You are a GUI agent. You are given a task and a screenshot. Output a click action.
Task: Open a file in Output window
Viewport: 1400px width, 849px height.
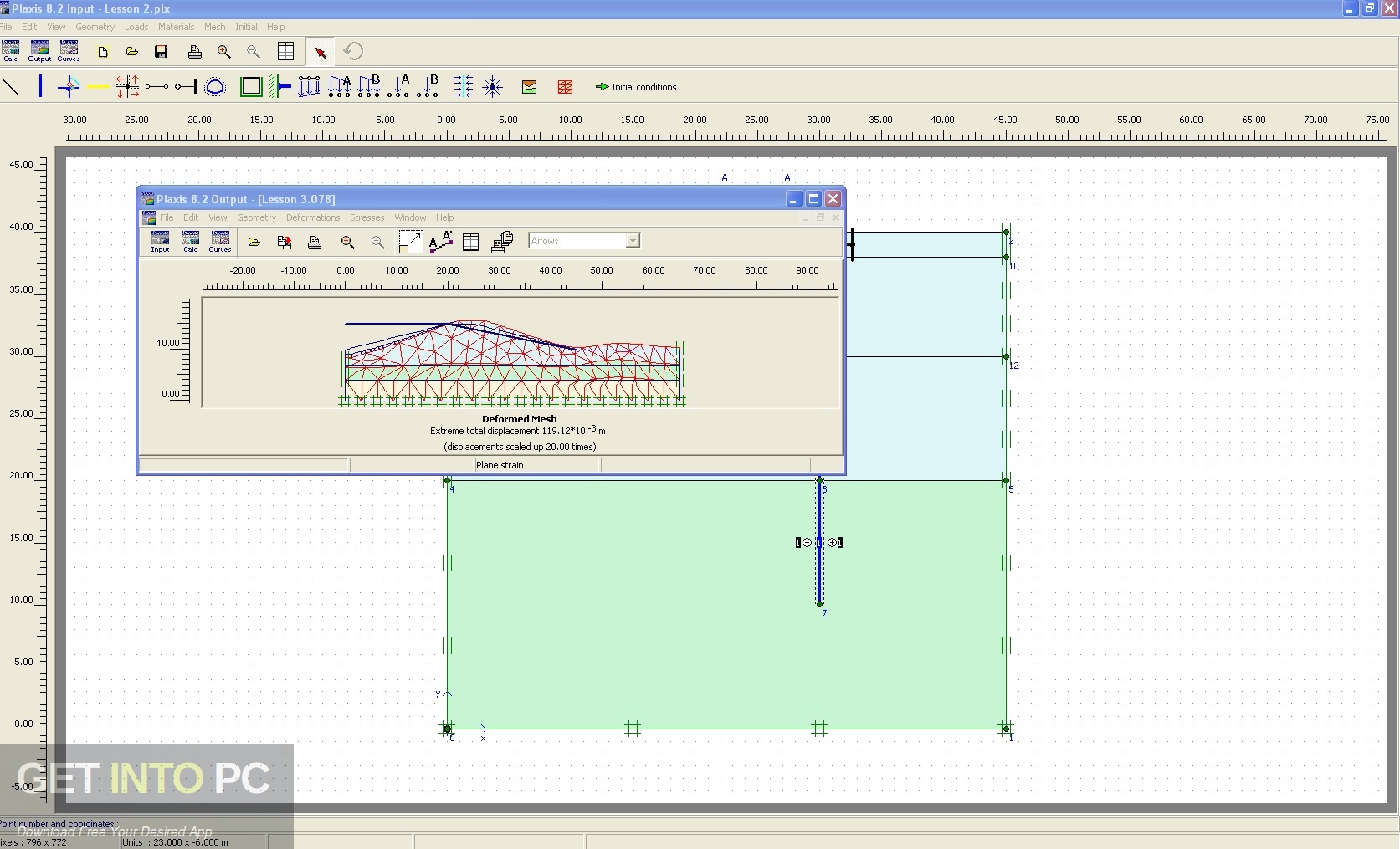click(254, 242)
